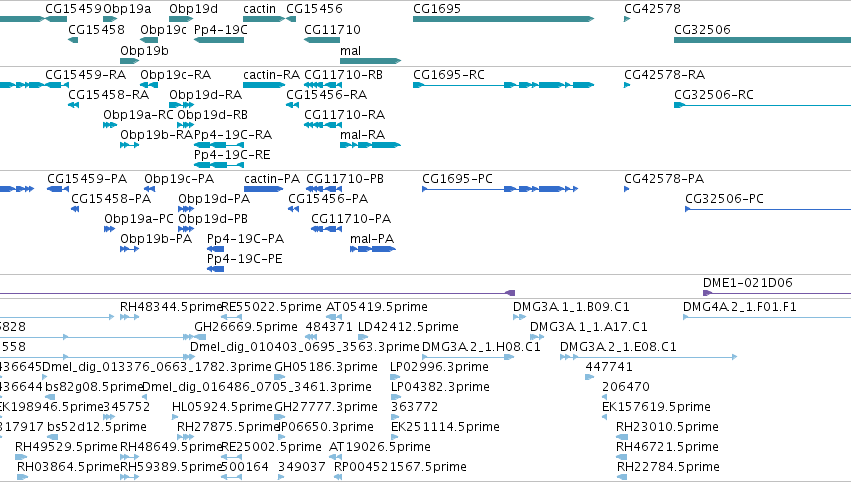Select the DMG3A.2_1.H08.C1 label

point(481,346)
